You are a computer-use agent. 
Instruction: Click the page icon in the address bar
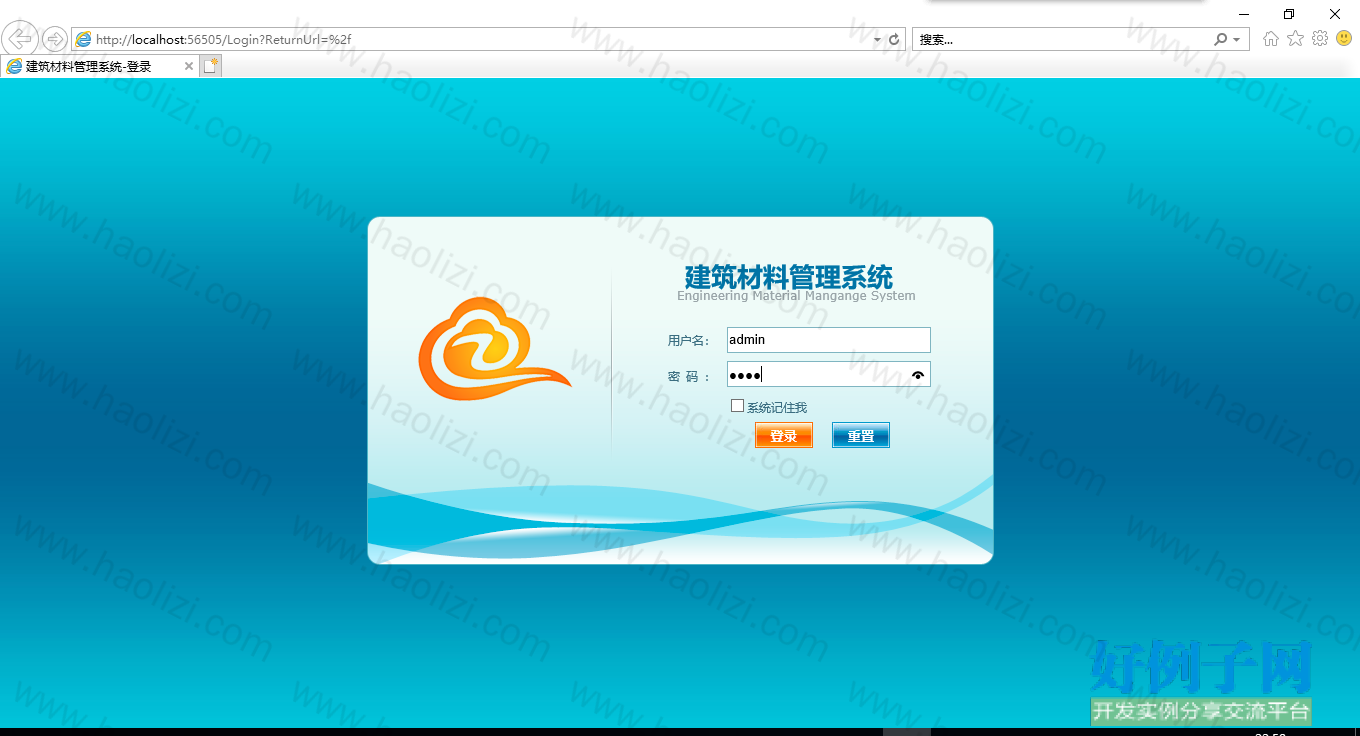pos(83,40)
